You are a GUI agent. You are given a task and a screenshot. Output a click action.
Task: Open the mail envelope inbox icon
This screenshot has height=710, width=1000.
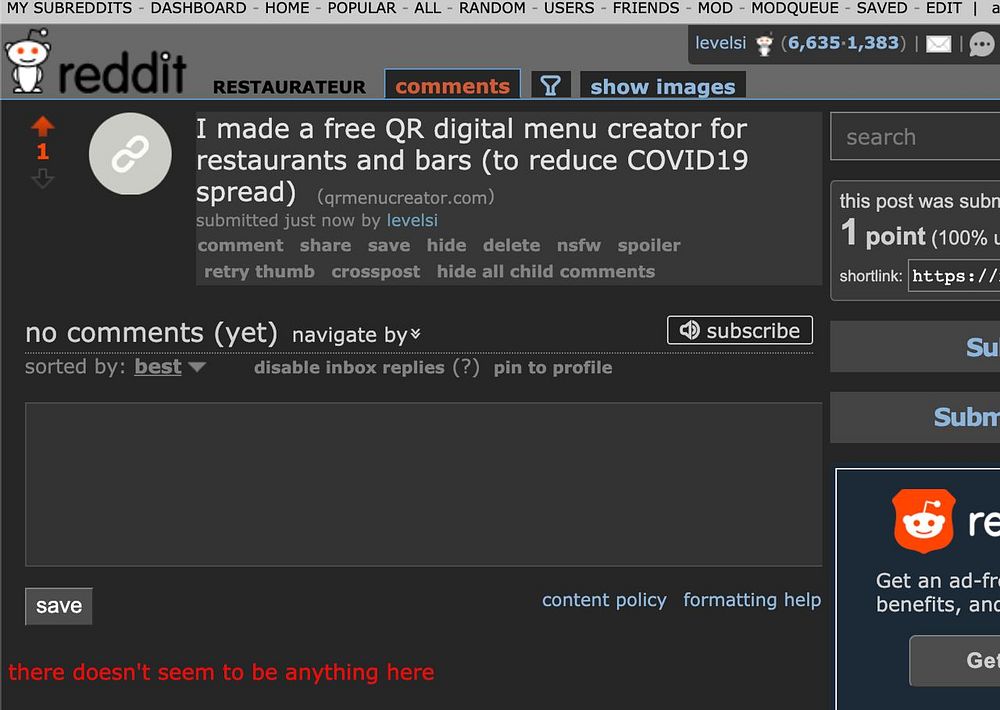938,44
